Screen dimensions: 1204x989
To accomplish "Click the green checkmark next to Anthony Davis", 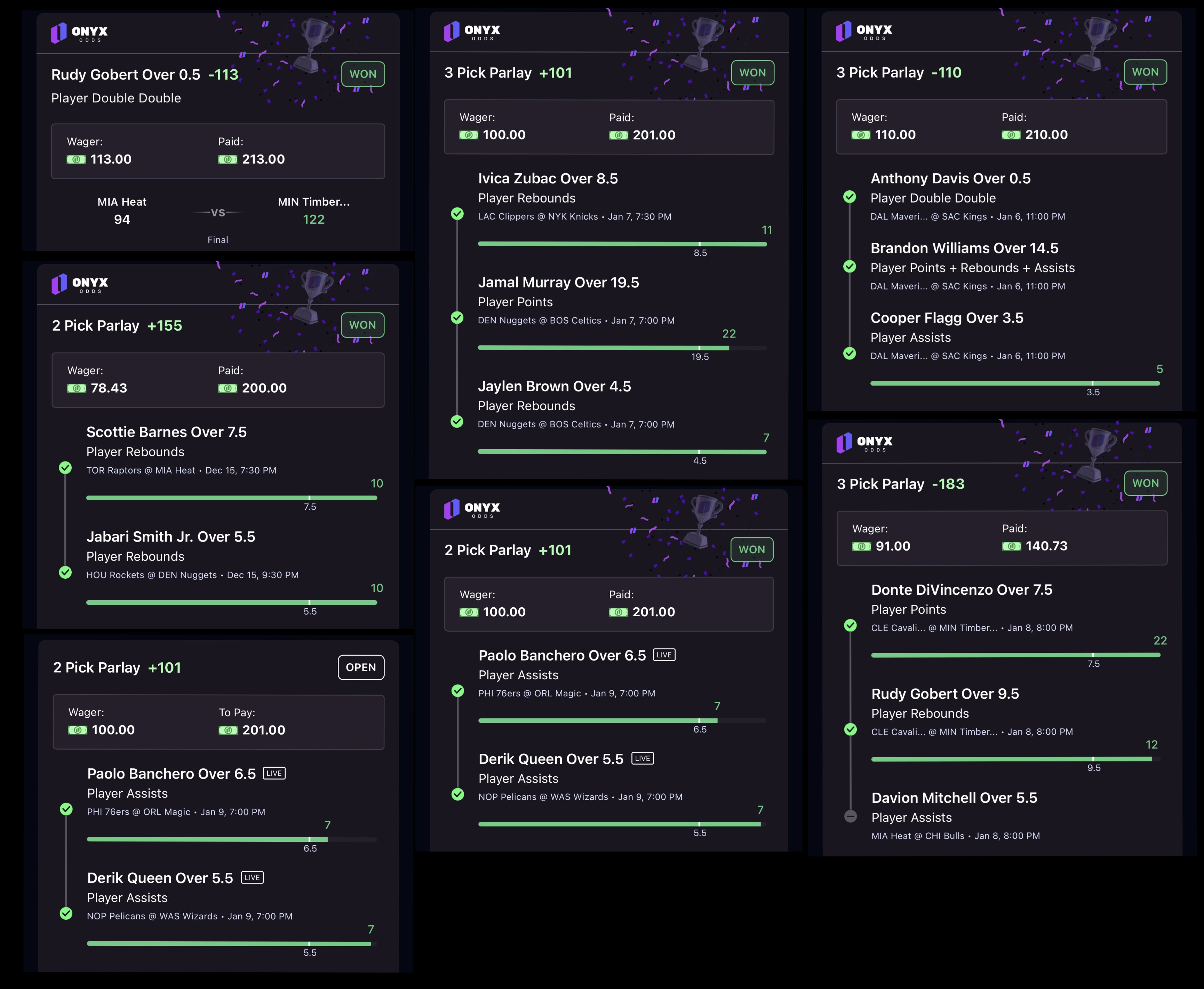I will [850, 197].
